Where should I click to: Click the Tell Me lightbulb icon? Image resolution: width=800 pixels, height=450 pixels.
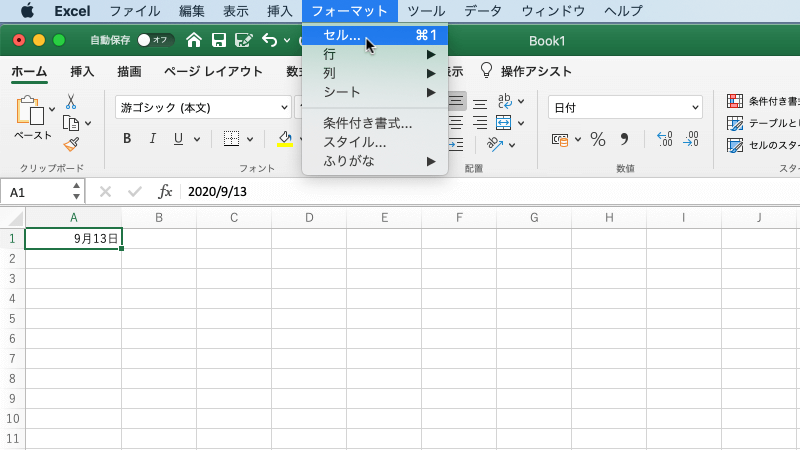click(486, 70)
